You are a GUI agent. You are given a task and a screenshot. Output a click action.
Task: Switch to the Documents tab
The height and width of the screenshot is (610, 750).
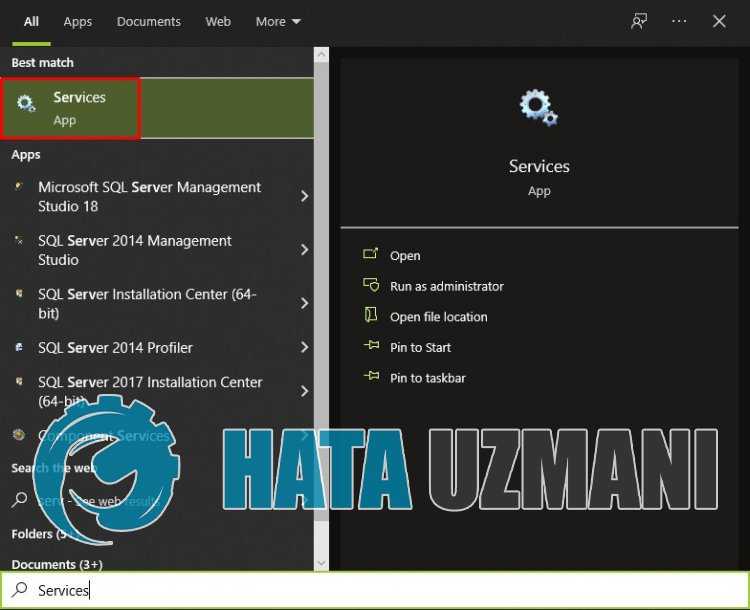click(149, 22)
